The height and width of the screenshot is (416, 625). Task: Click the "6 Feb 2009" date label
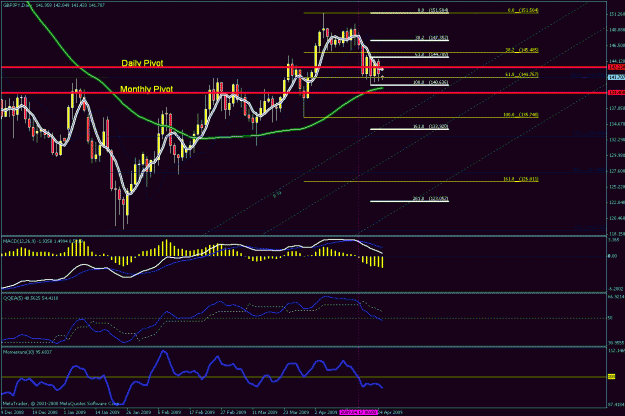click(x=170, y=412)
